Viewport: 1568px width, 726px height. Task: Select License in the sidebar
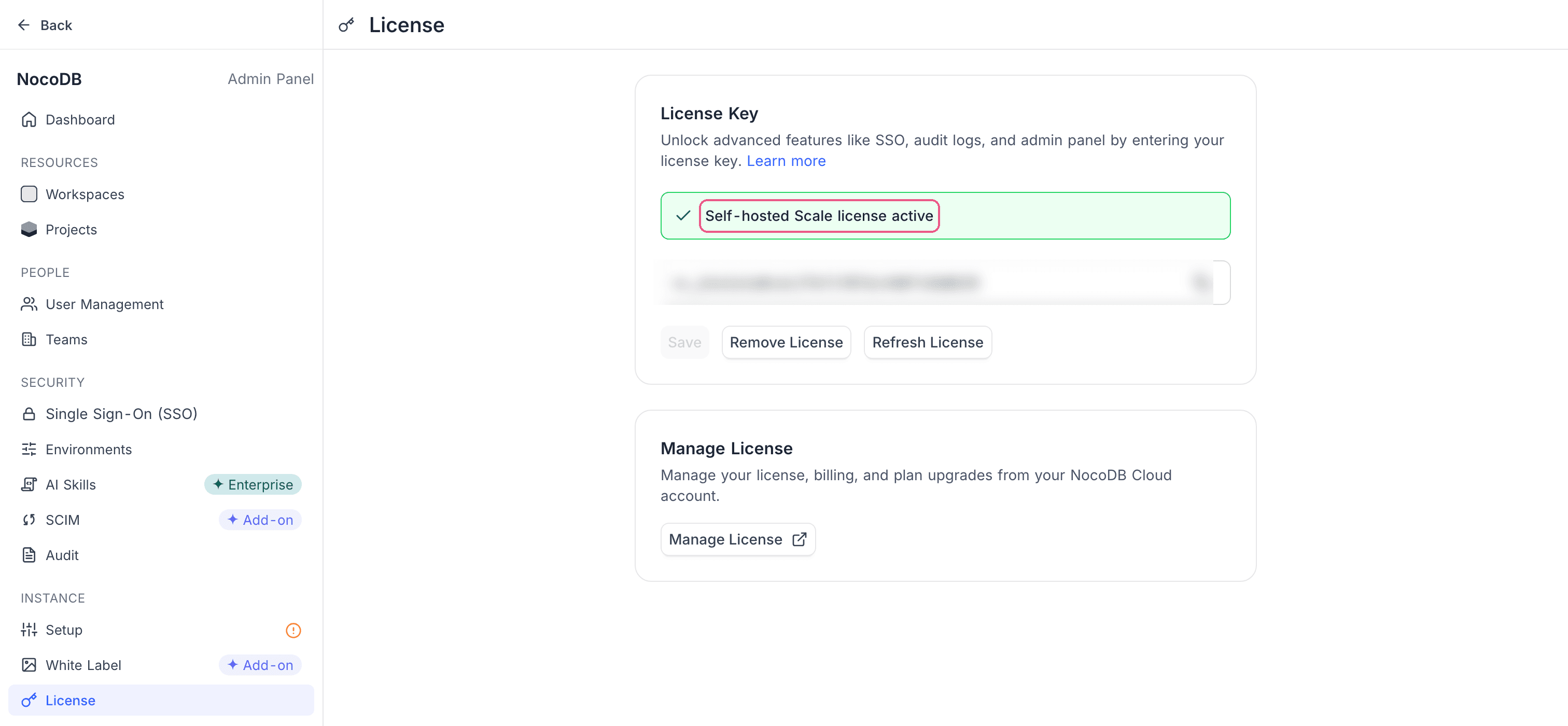[161, 700]
